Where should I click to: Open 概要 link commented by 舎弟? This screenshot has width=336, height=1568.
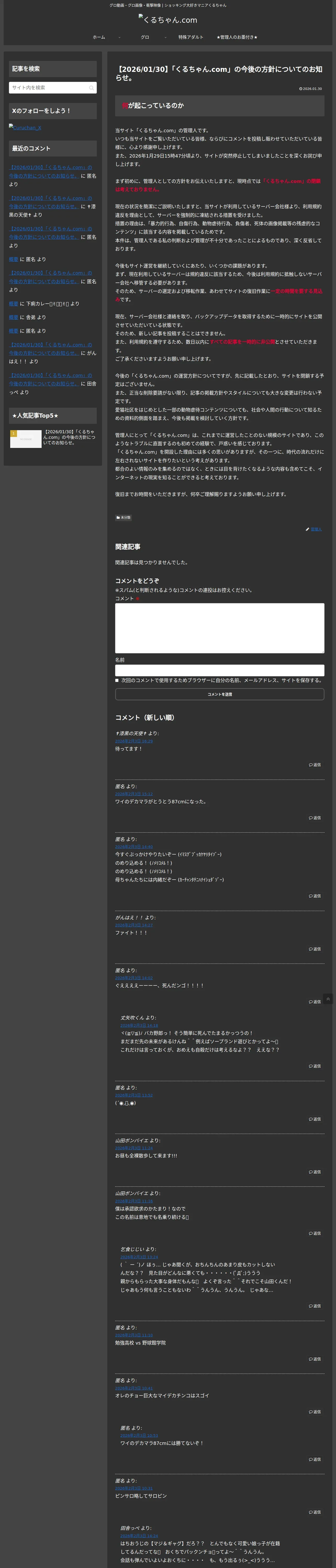coord(13,317)
